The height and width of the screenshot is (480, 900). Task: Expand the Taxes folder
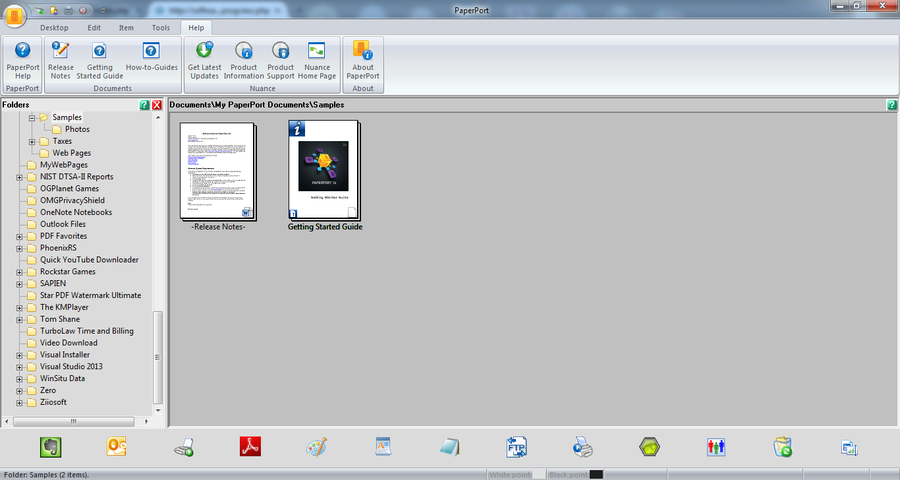tap(32, 141)
